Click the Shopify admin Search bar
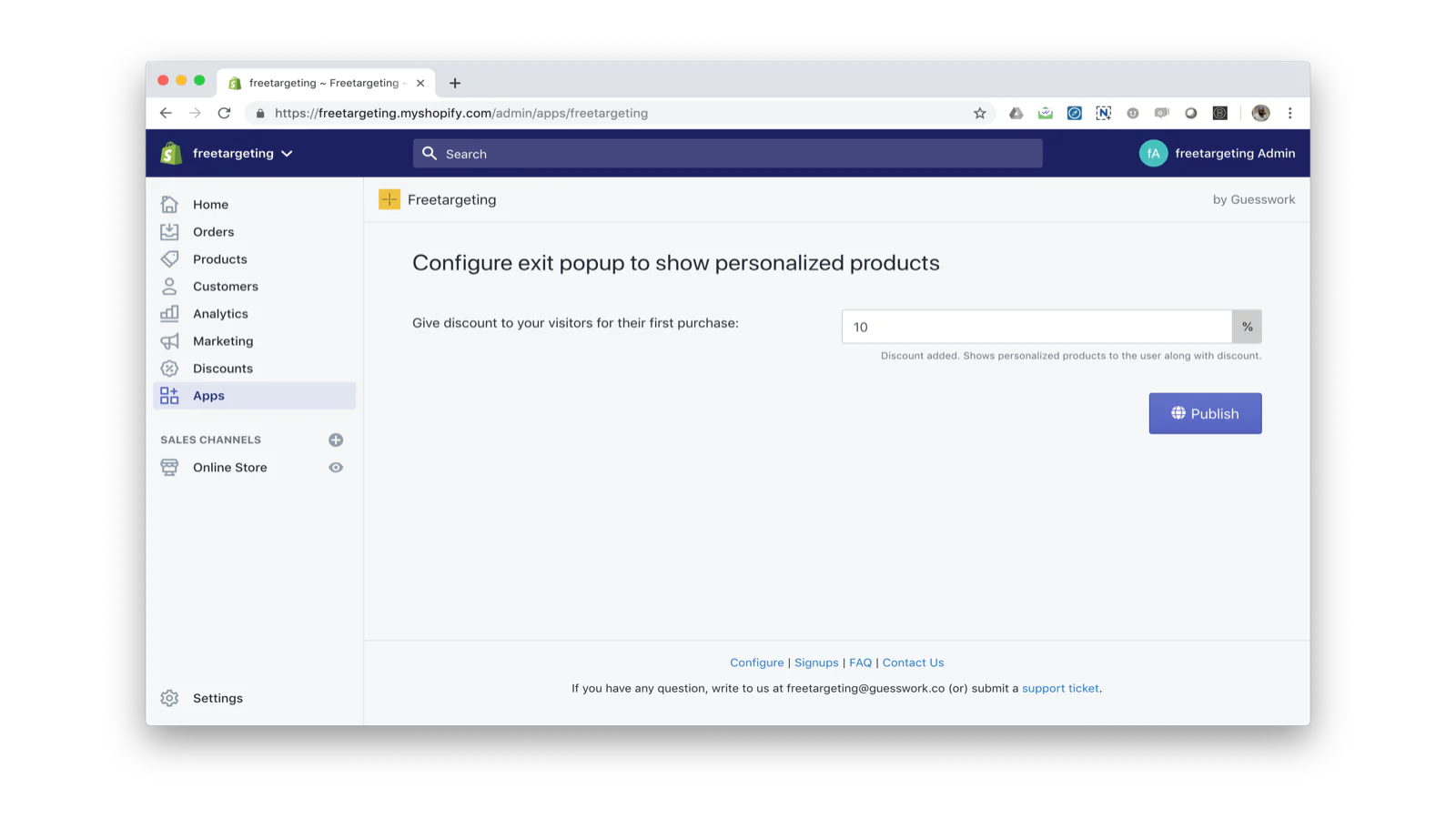 coord(727,154)
